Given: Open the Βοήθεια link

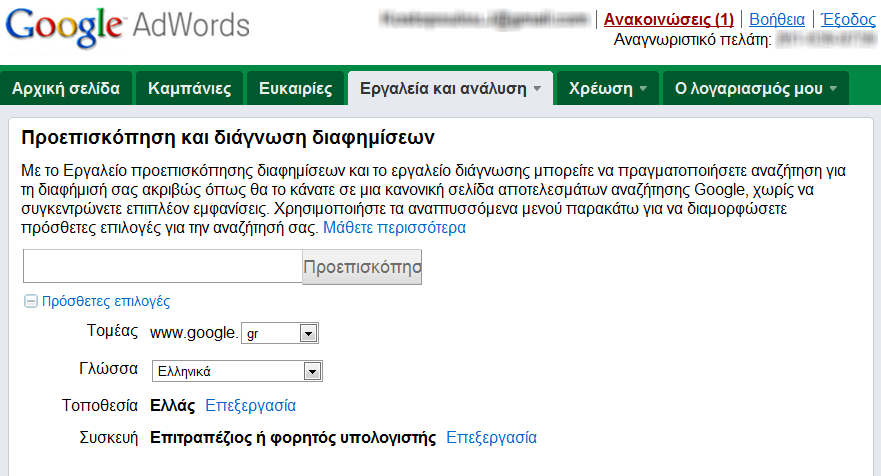Looking at the screenshot, I should pyautogui.click(x=776, y=19).
